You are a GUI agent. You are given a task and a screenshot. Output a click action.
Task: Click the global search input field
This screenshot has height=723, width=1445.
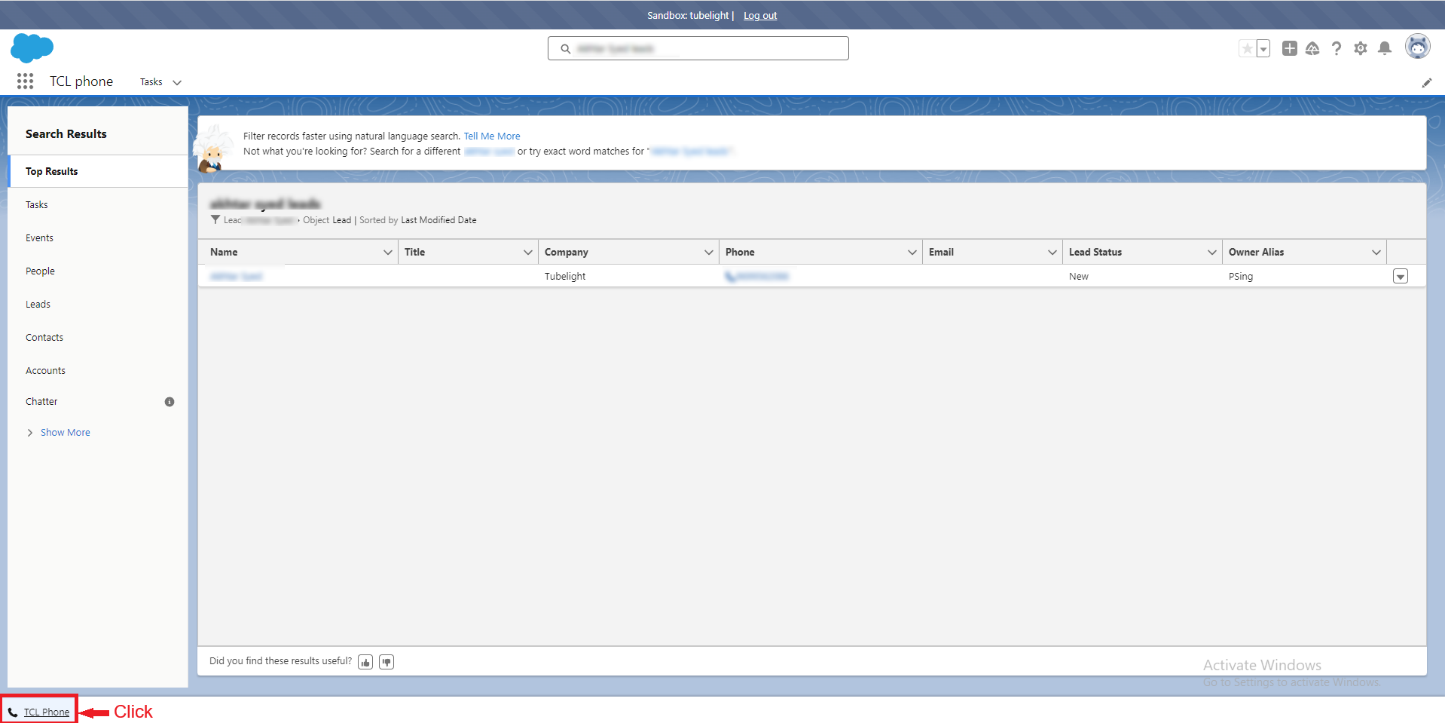tap(698, 48)
